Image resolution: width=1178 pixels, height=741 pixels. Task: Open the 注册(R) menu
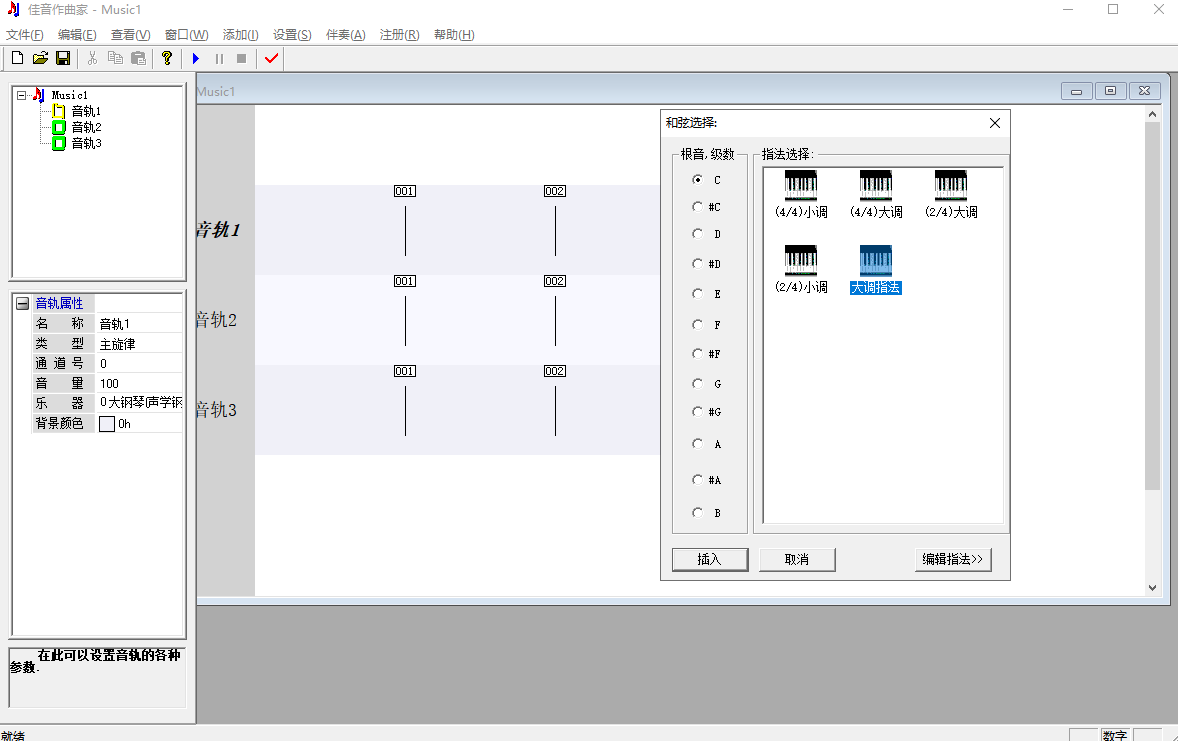pyautogui.click(x=400, y=35)
